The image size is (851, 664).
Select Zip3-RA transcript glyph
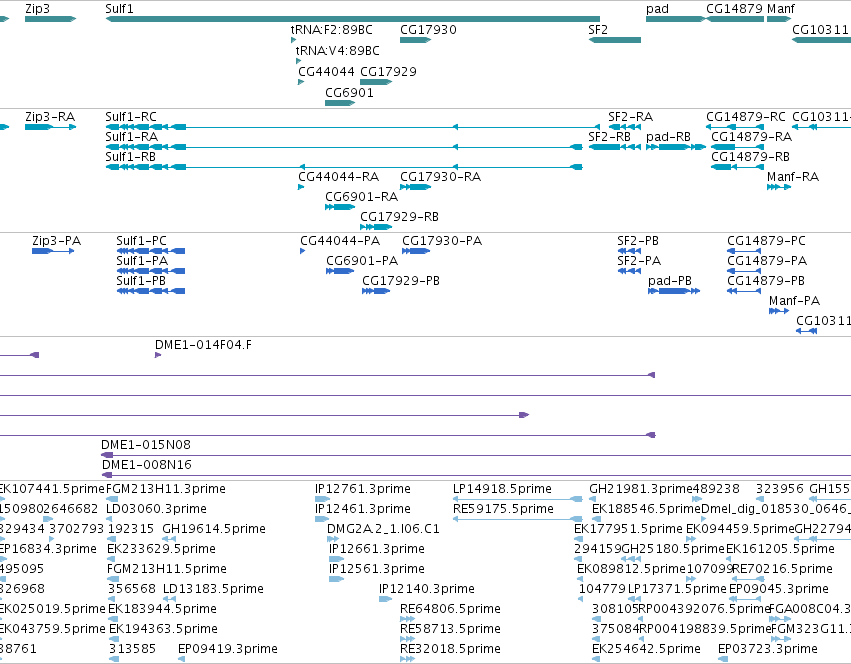point(50,127)
